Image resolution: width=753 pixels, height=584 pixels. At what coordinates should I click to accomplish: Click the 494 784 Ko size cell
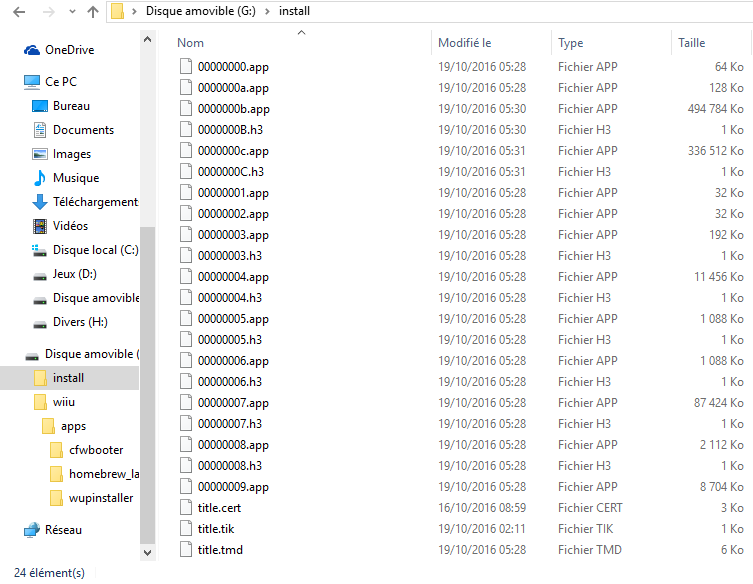click(x=716, y=109)
